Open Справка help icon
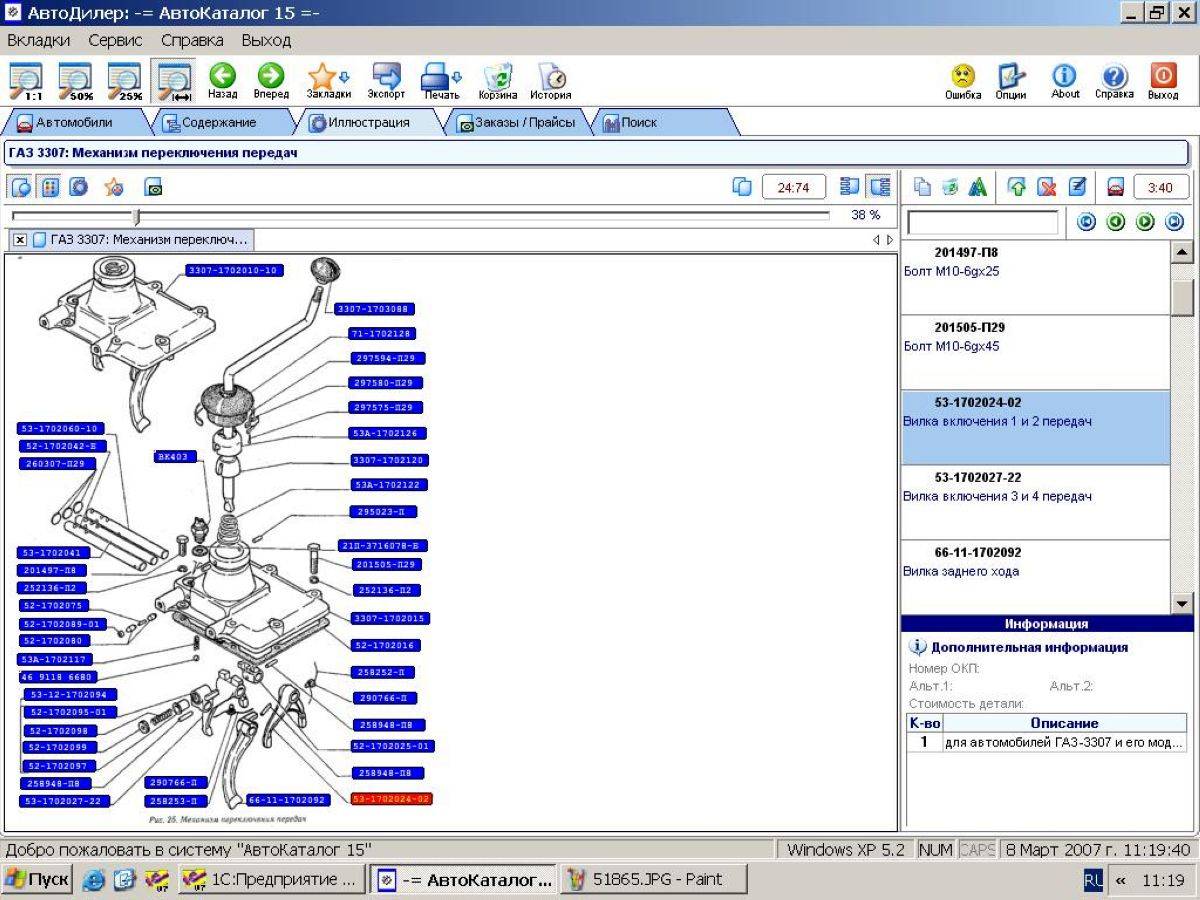 point(1114,81)
